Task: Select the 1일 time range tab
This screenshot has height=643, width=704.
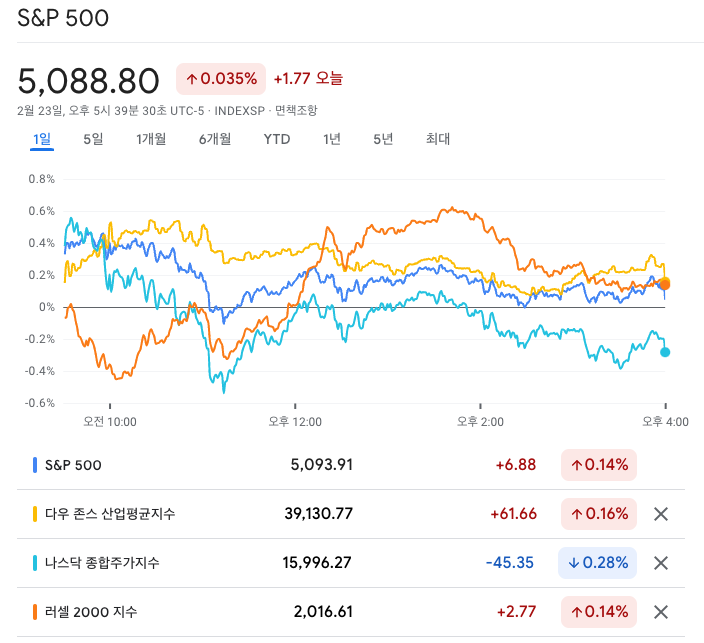Action: point(42,139)
